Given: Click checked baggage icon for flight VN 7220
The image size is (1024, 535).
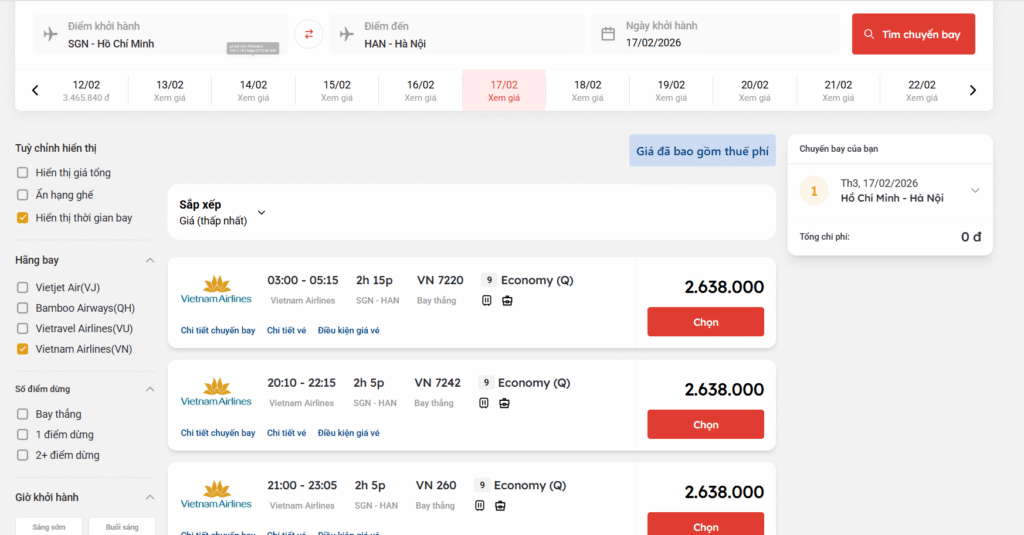Looking at the screenshot, I should pos(507,300).
